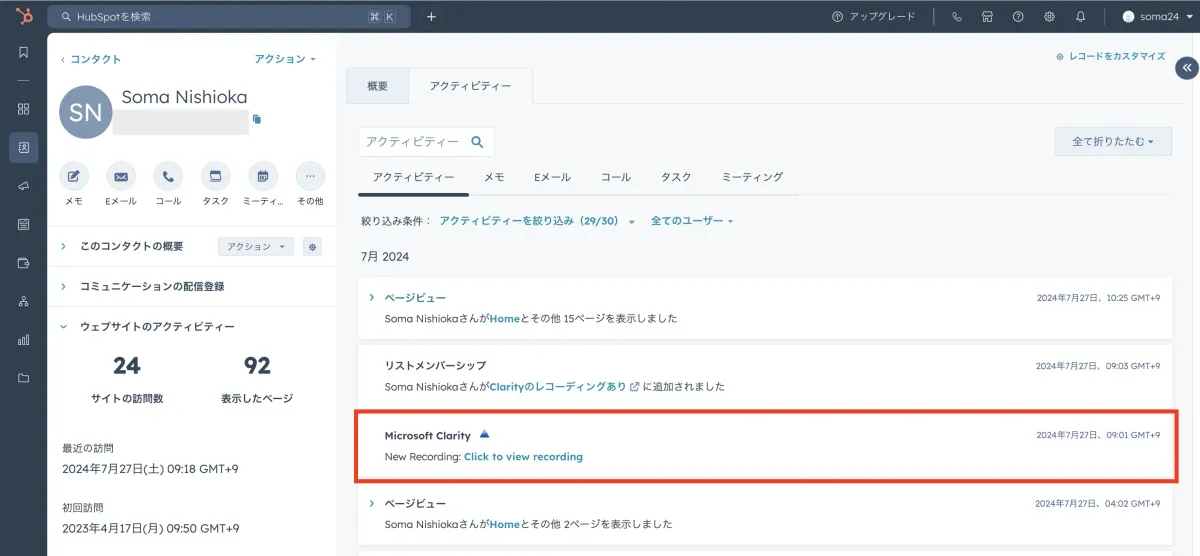Open the library folder icon in sidebar
The height and width of the screenshot is (556, 1200).
coord(23,378)
